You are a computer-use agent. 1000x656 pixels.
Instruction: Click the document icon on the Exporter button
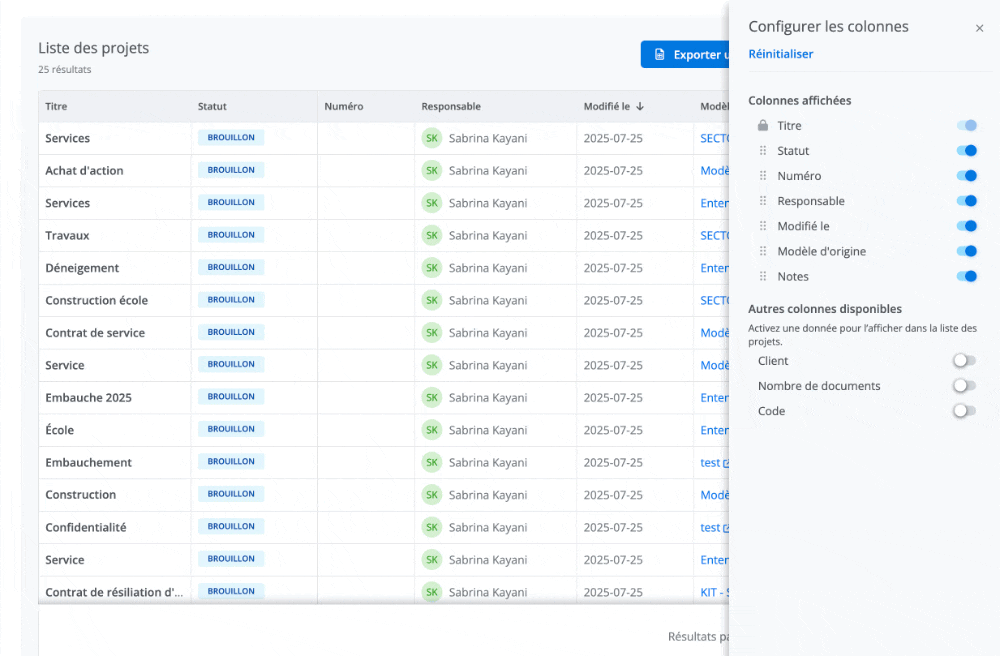tap(657, 54)
